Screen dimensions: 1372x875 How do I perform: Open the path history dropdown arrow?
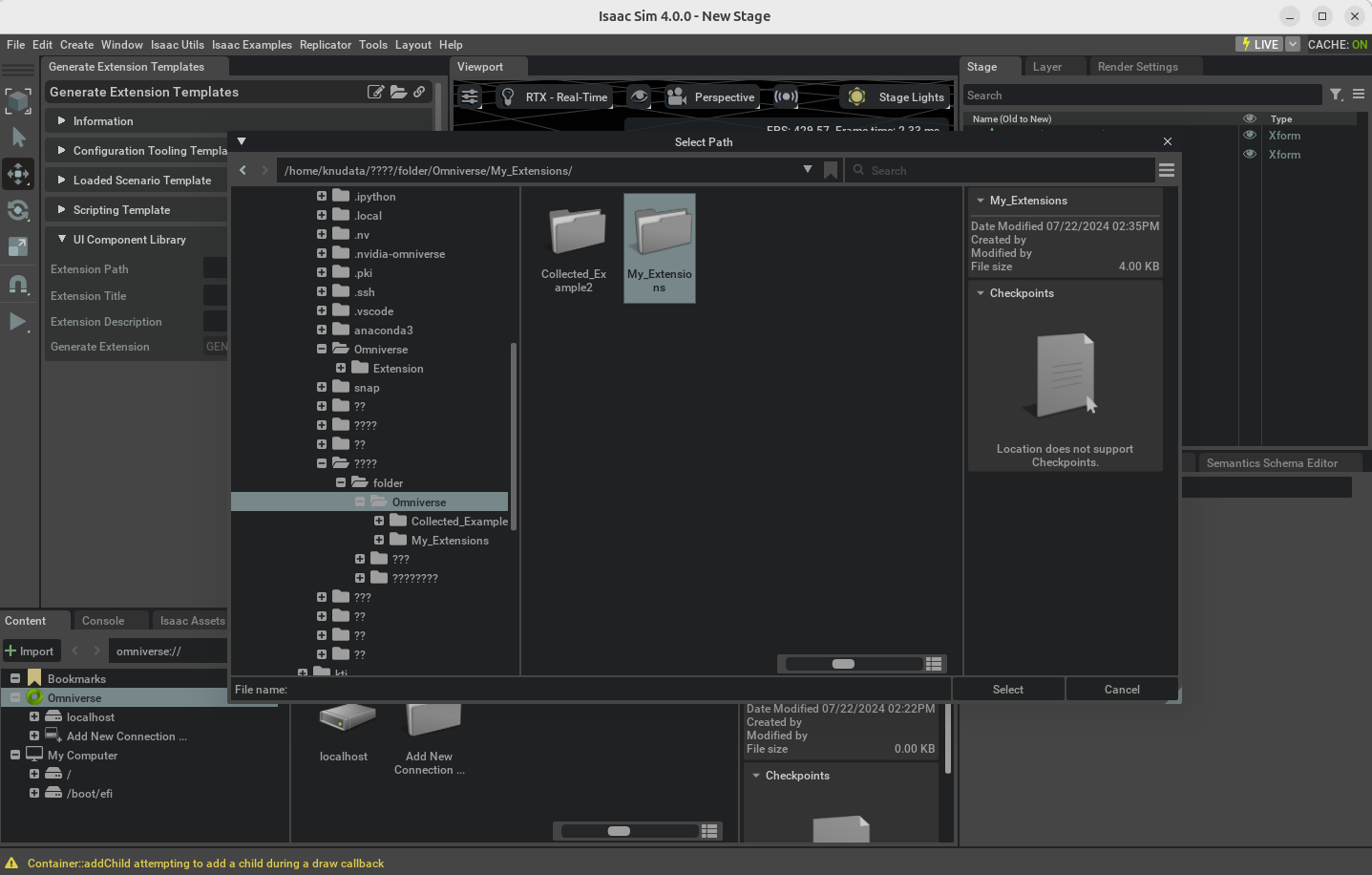tap(808, 169)
